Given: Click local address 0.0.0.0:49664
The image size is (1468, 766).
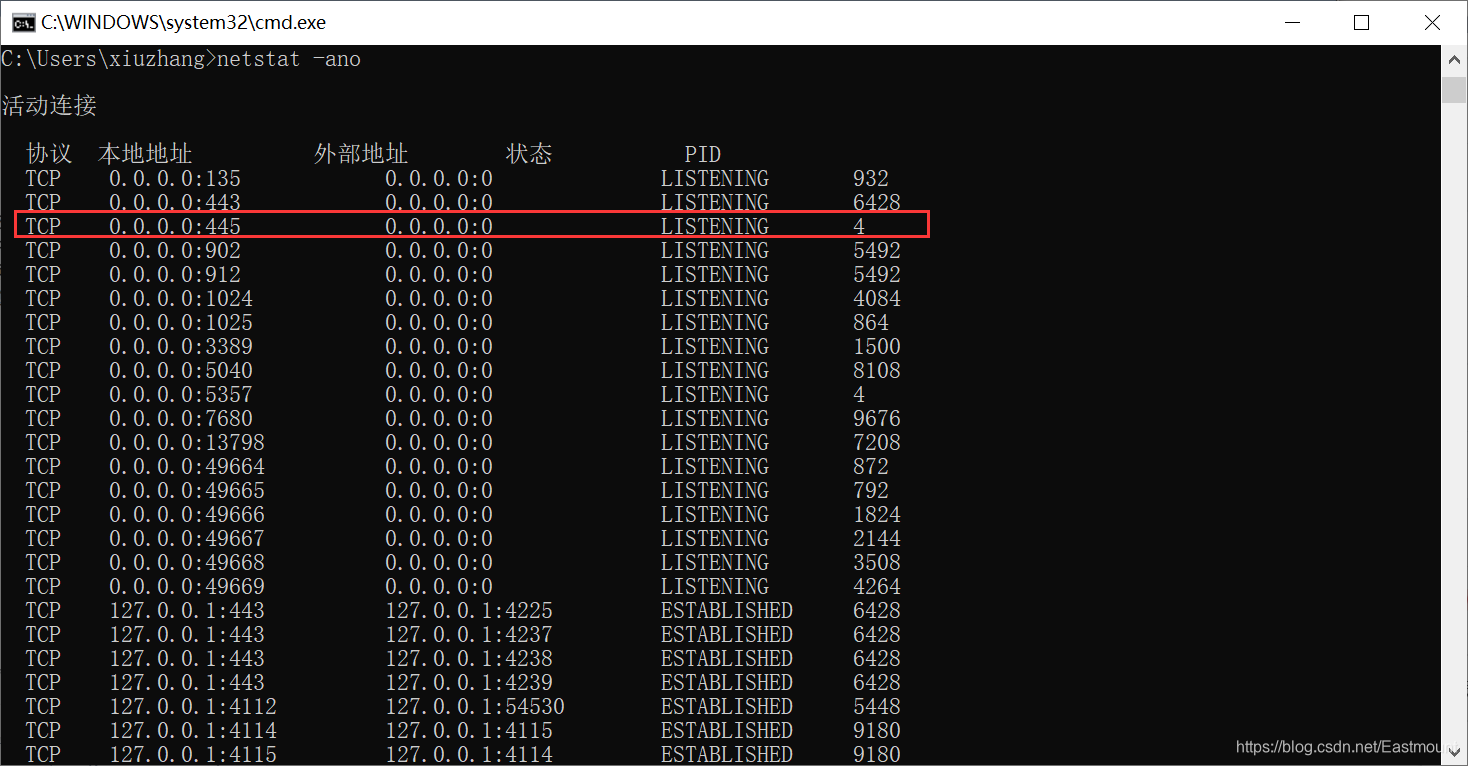Looking at the screenshot, I should point(187,467).
